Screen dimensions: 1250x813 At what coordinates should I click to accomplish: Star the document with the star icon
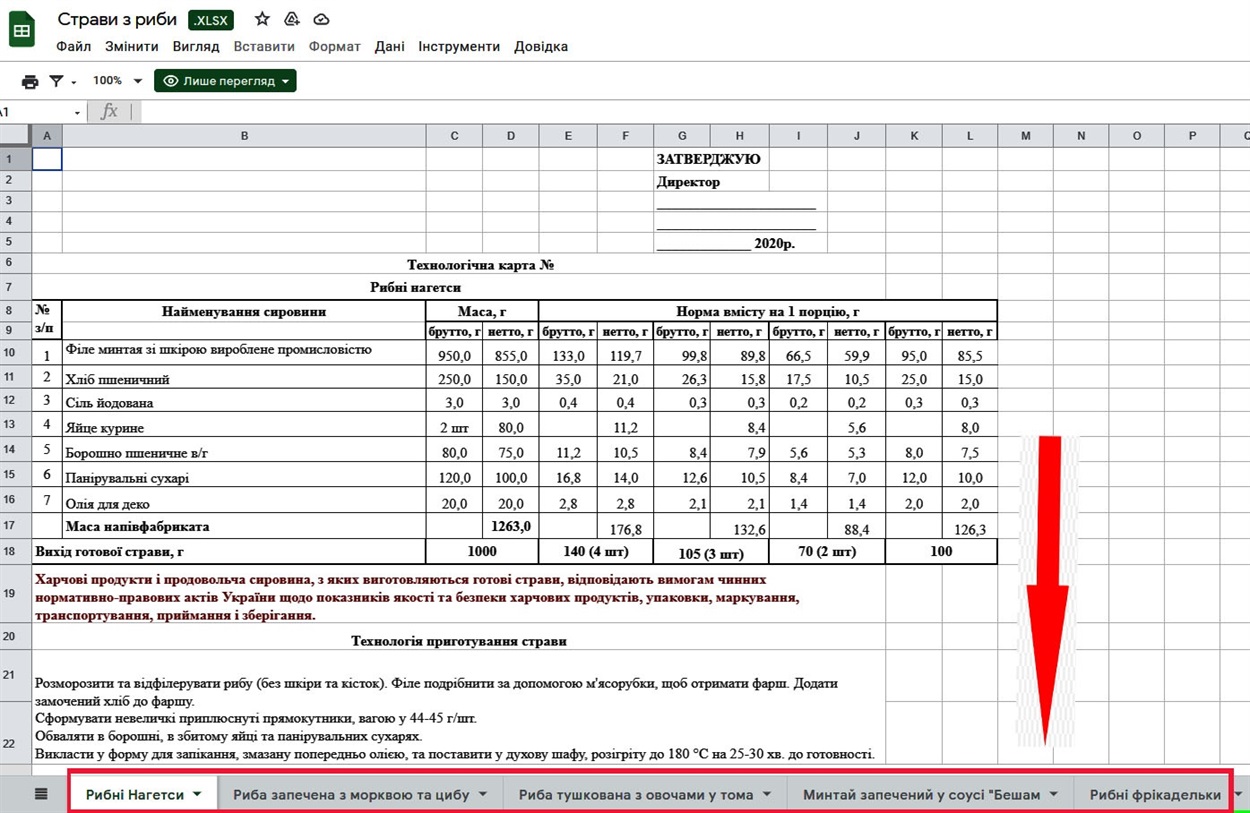pyautogui.click(x=262, y=19)
